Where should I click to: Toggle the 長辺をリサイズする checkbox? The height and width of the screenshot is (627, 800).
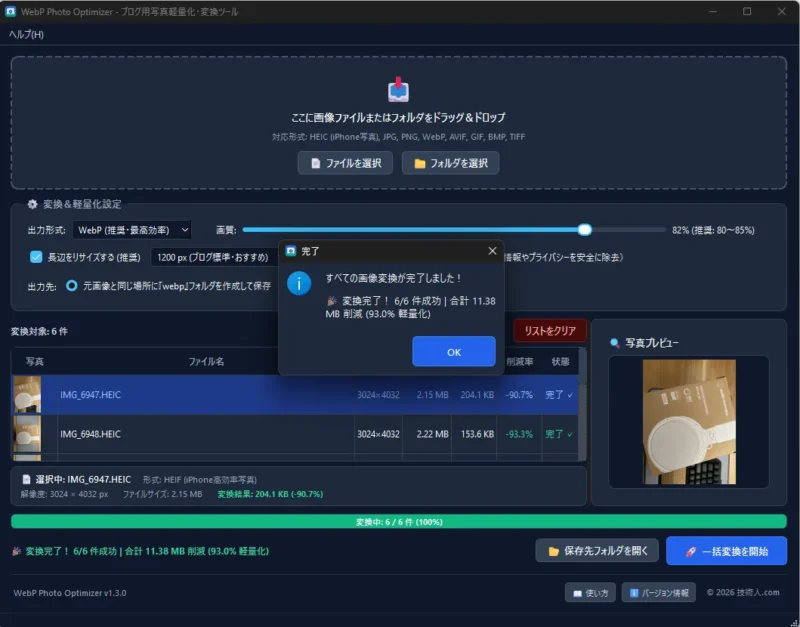(36, 257)
